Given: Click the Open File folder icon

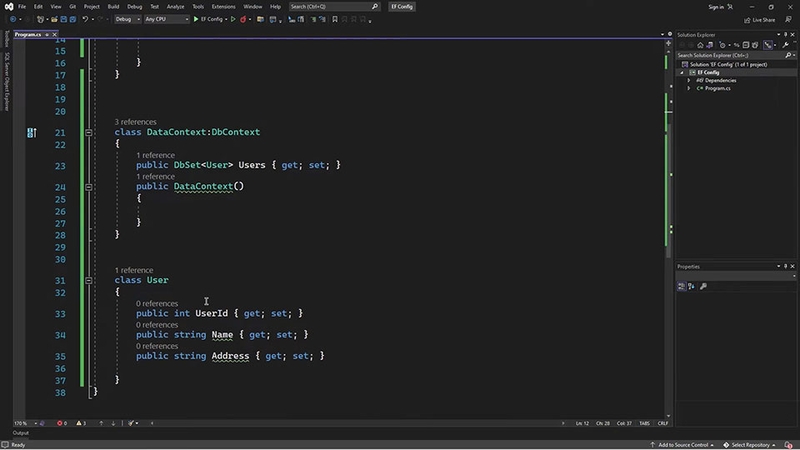Looking at the screenshot, I should 54,19.
